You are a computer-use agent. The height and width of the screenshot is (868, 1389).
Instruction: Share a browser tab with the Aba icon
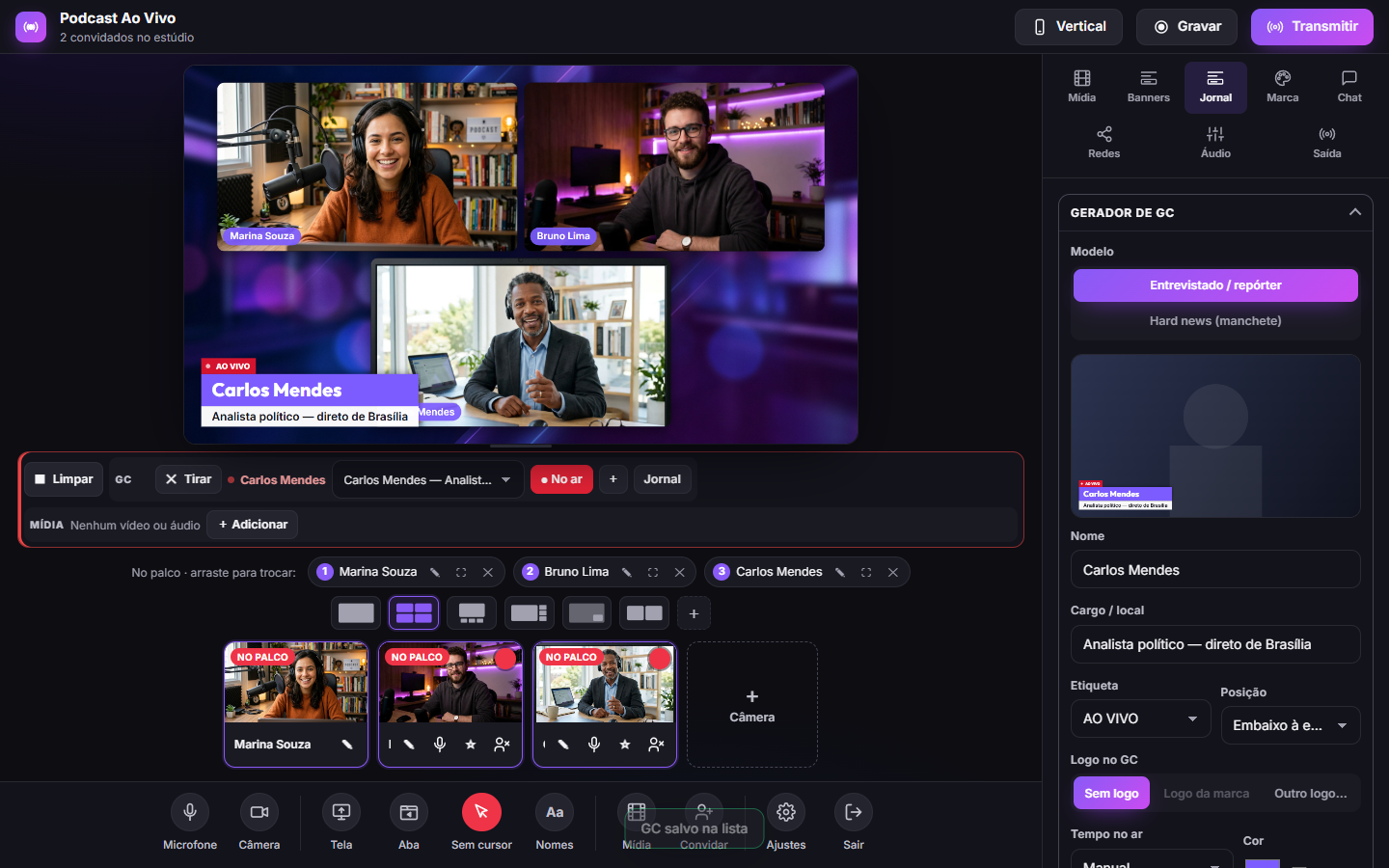coord(409,812)
